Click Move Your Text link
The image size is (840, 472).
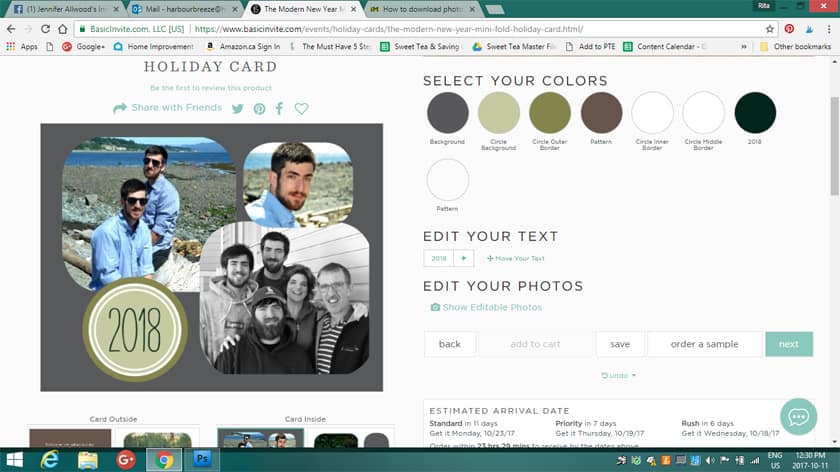click(515, 258)
